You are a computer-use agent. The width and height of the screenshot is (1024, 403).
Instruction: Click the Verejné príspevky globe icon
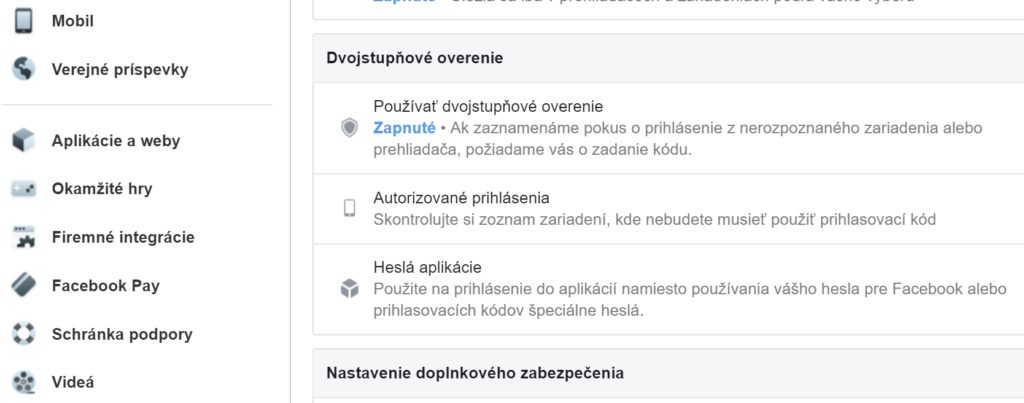coord(23,70)
